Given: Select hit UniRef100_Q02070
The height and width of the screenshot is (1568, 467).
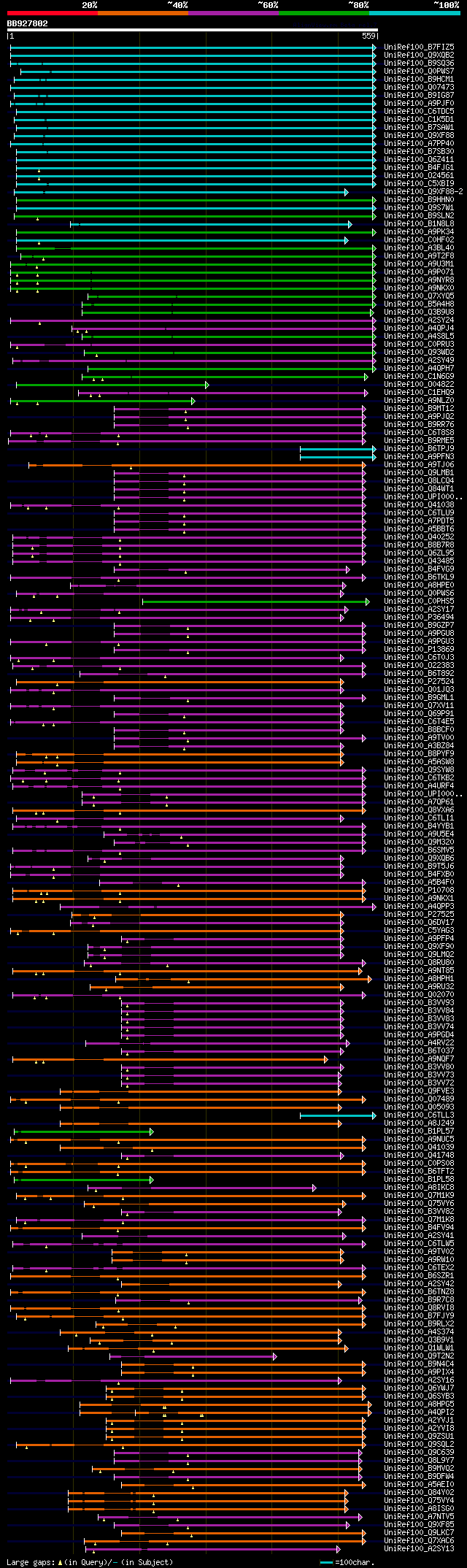Looking at the screenshot, I should click(x=419, y=994).
